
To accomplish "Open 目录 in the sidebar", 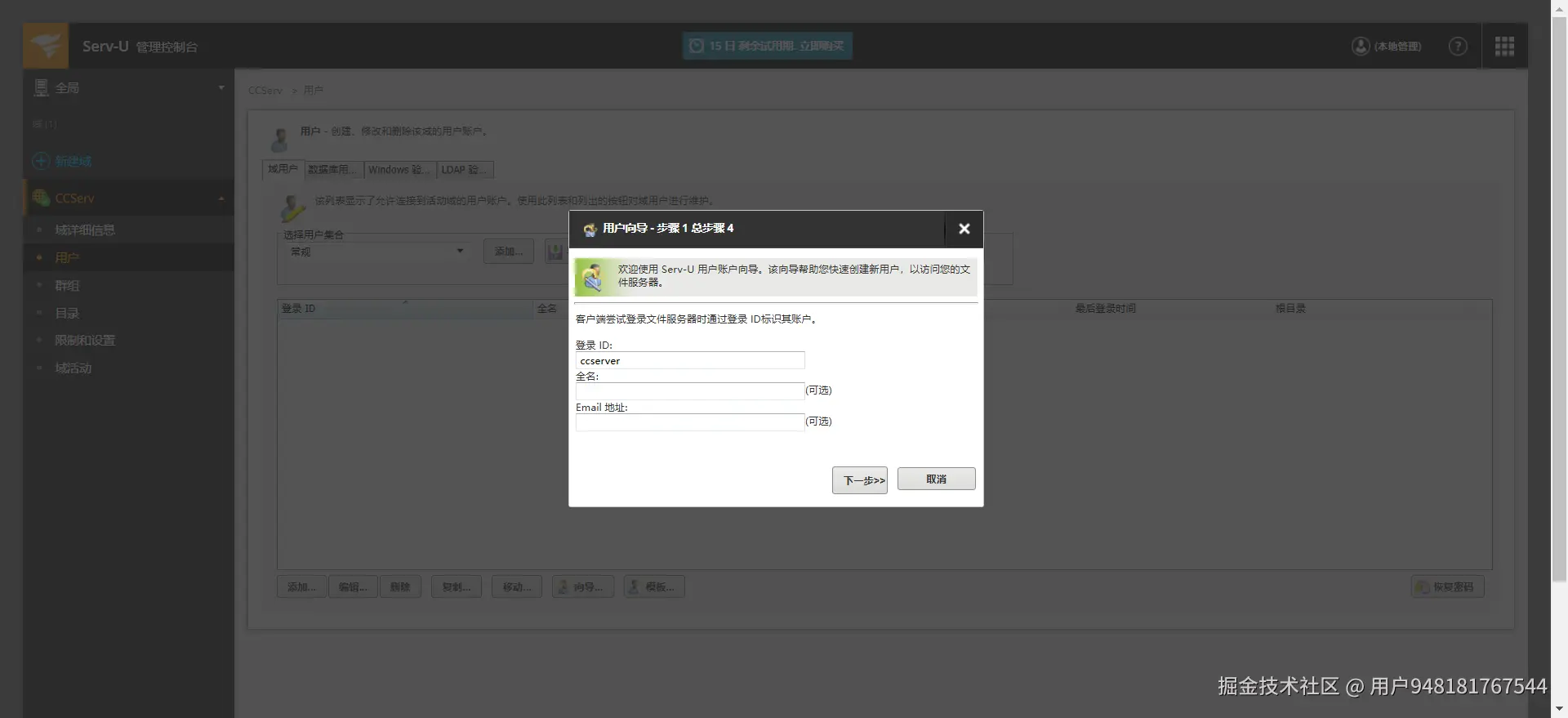I will coord(67,314).
